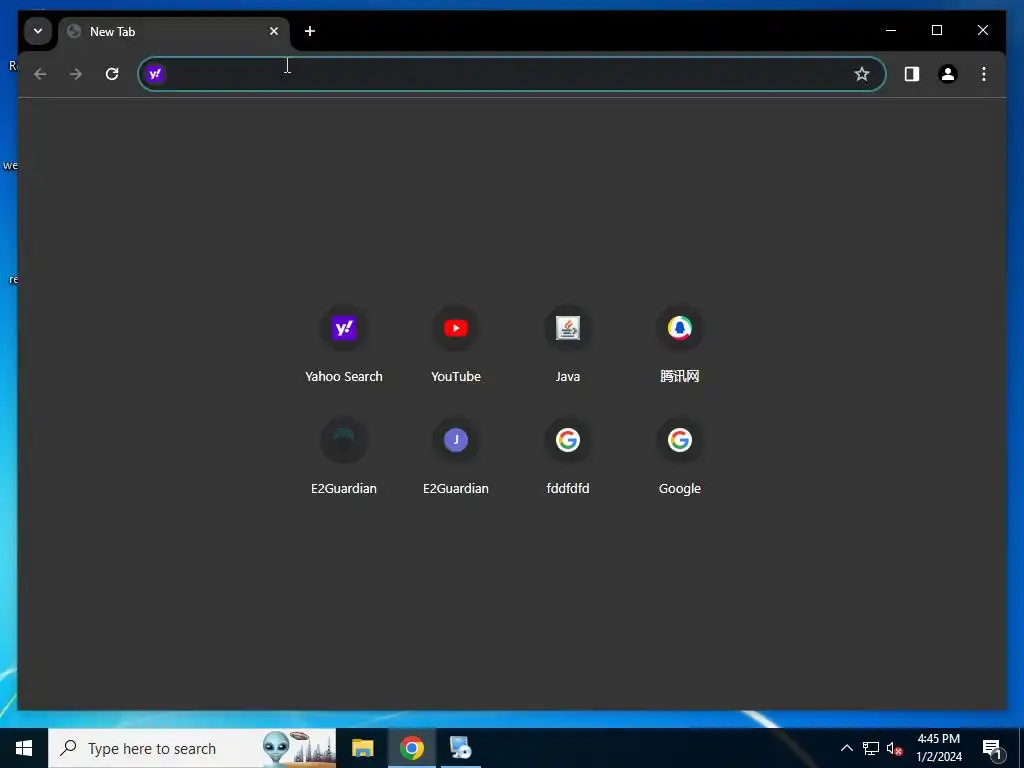The height and width of the screenshot is (768, 1024).
Task: Open E2Guardian shortcut with purple J icon
Action: click(x=456, y=457)
